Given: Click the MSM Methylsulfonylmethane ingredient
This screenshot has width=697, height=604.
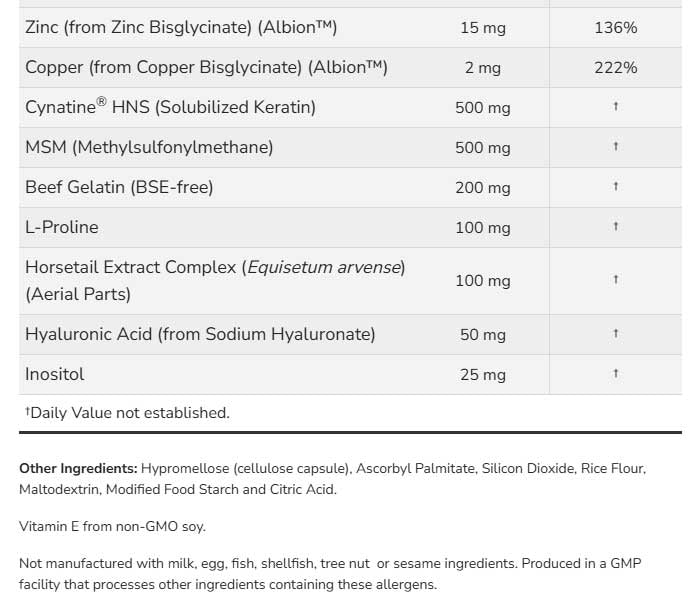Looking at the screenshot, I should click(149, 147).
